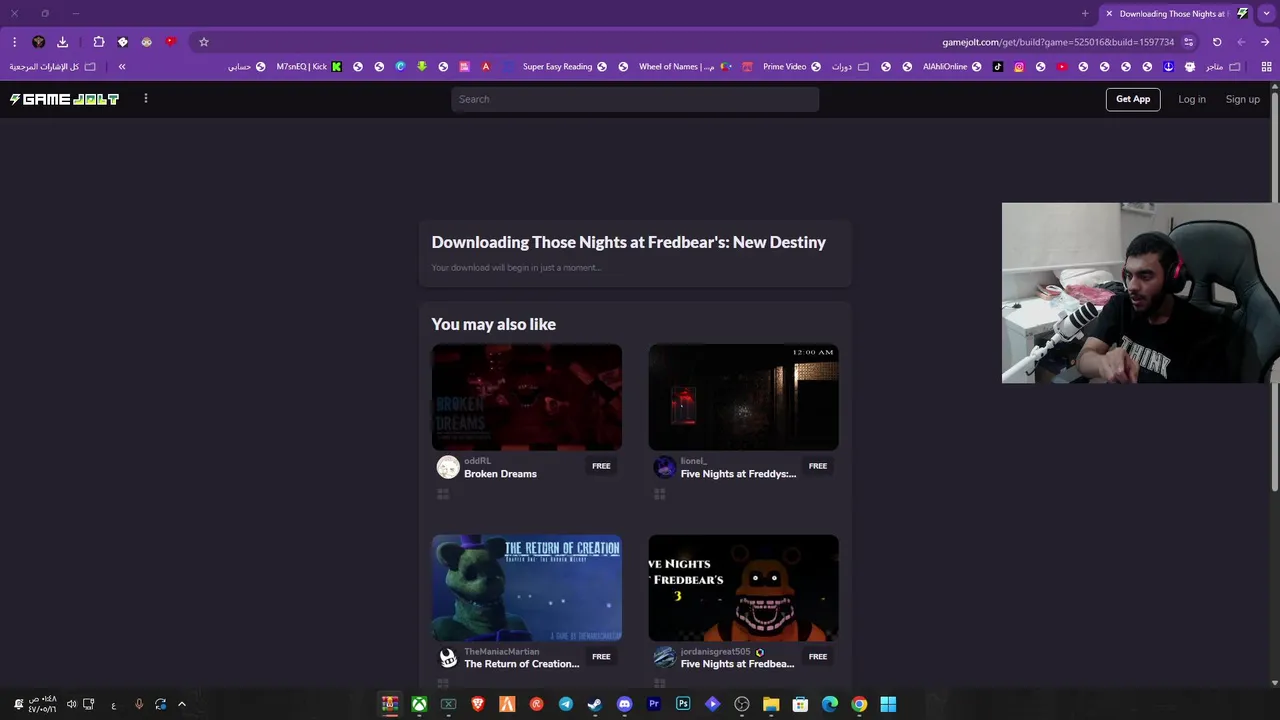Click the lionel_ developer avatar

tap(665, 467)
